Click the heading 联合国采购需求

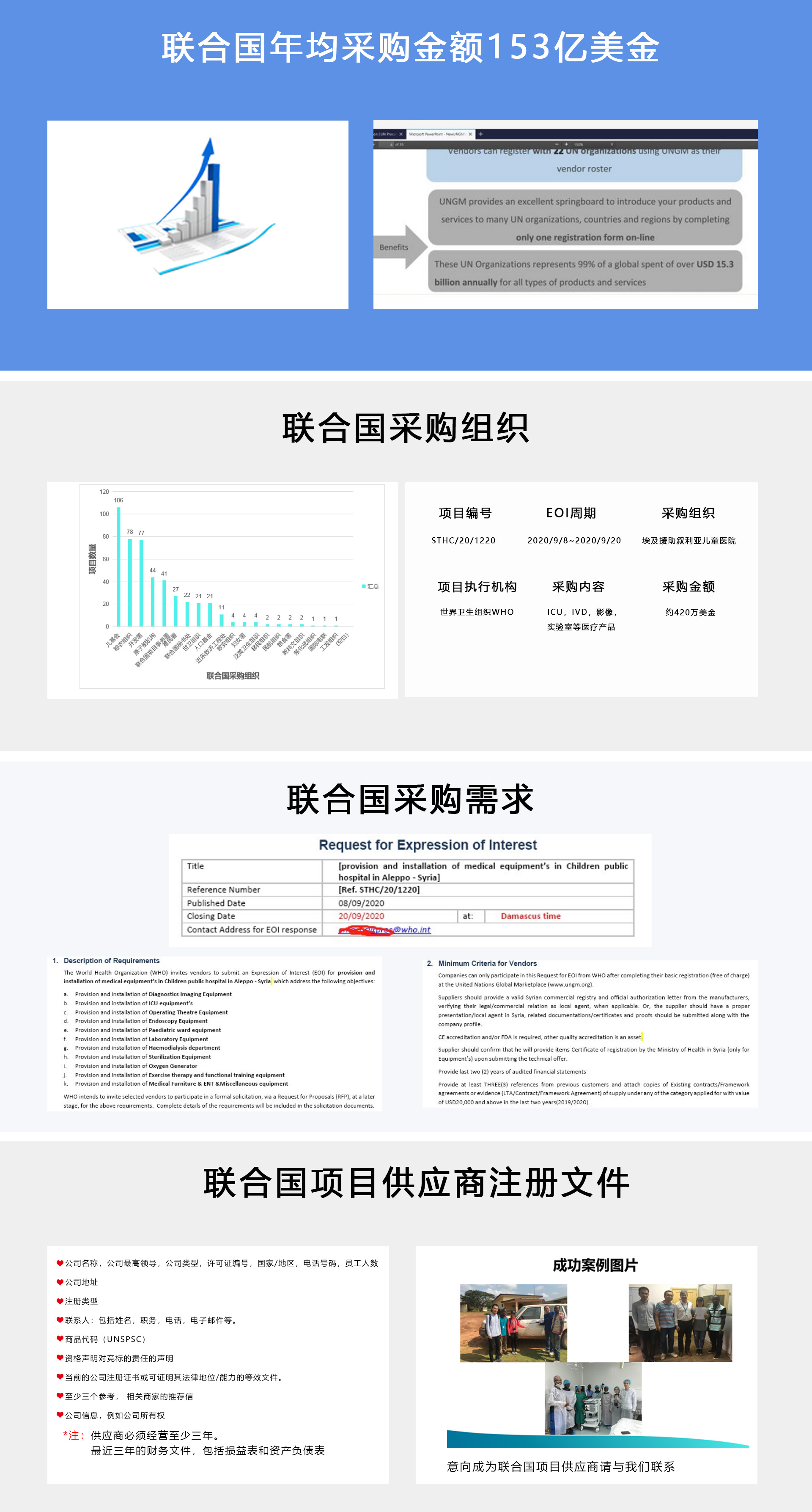click(410, 800)
